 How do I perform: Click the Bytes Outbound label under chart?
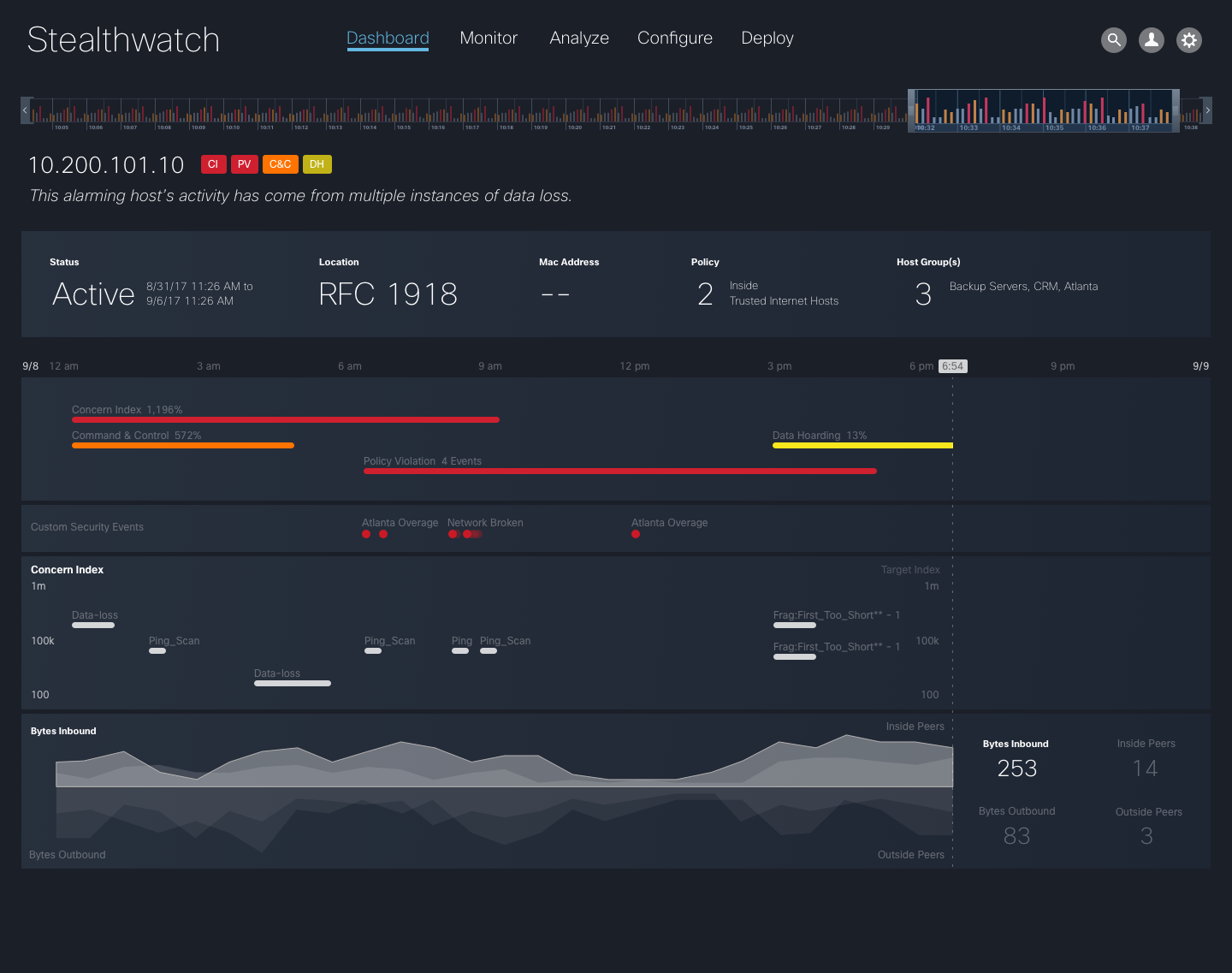68,855
